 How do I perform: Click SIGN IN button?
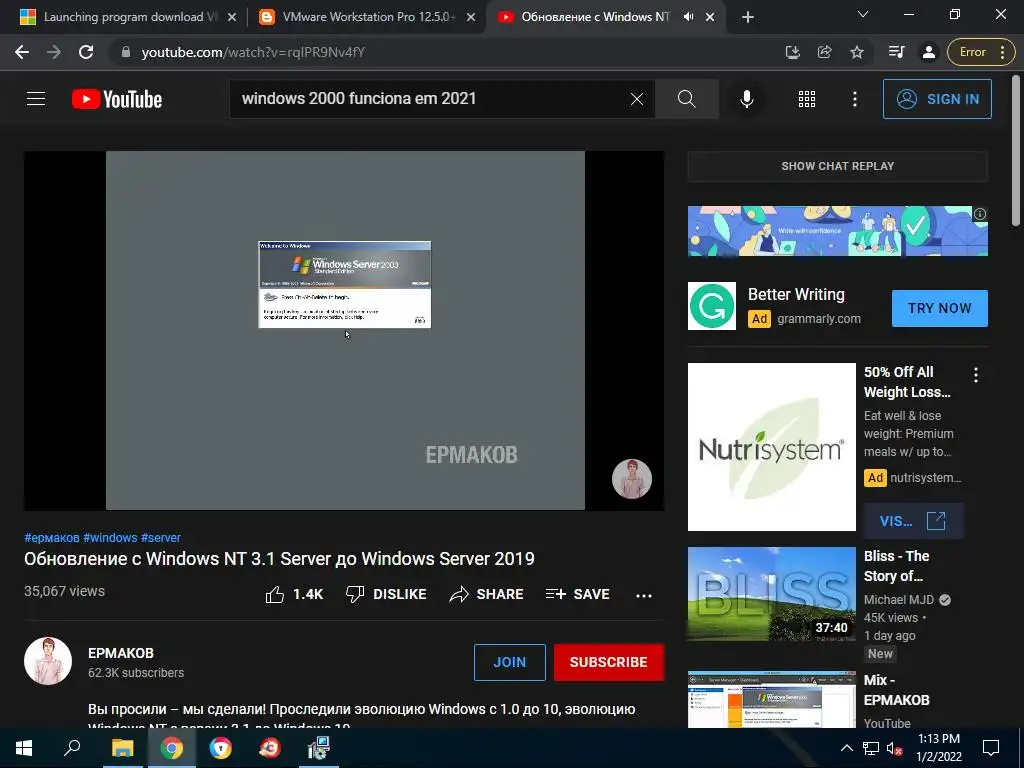937,99
